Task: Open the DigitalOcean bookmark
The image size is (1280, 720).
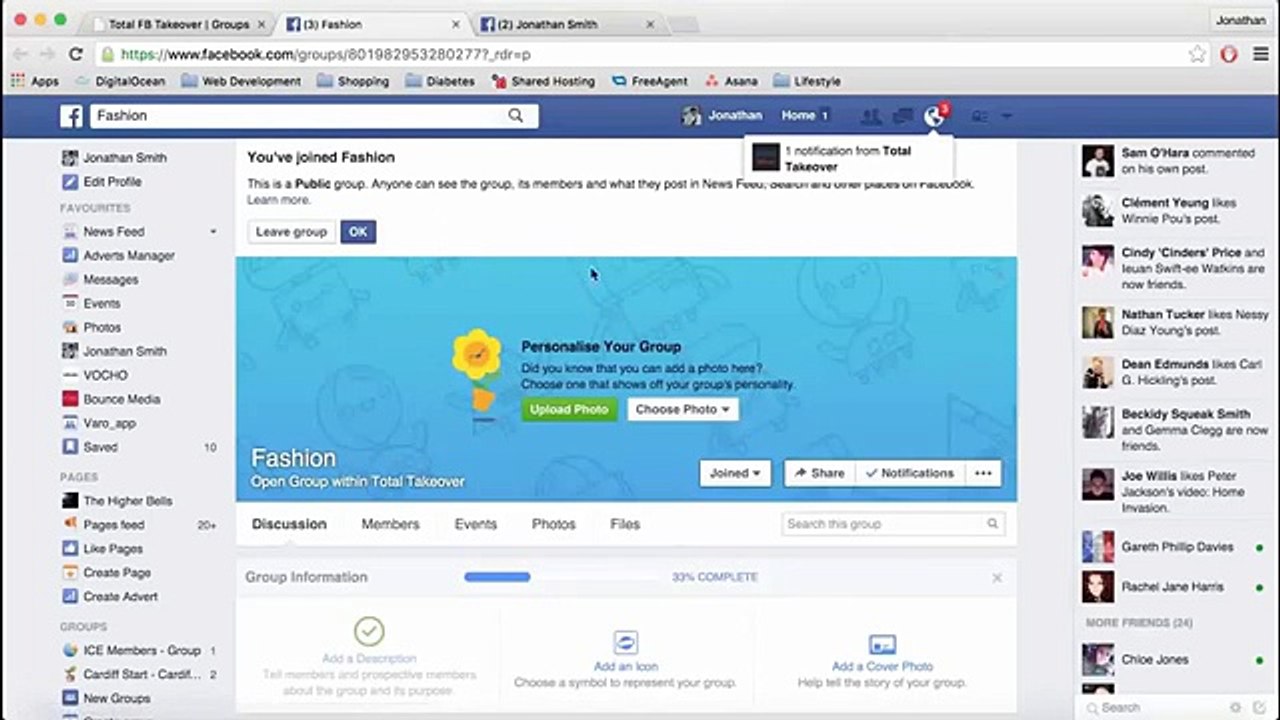Action: click(120, 81)
